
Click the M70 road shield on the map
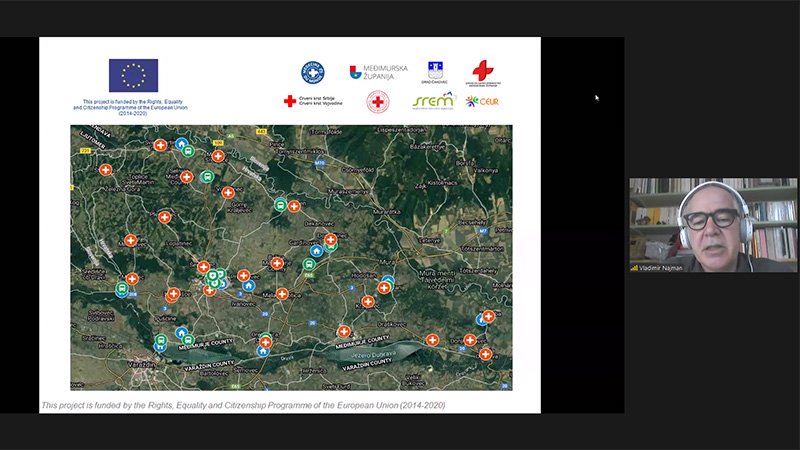tap(320, 163)
